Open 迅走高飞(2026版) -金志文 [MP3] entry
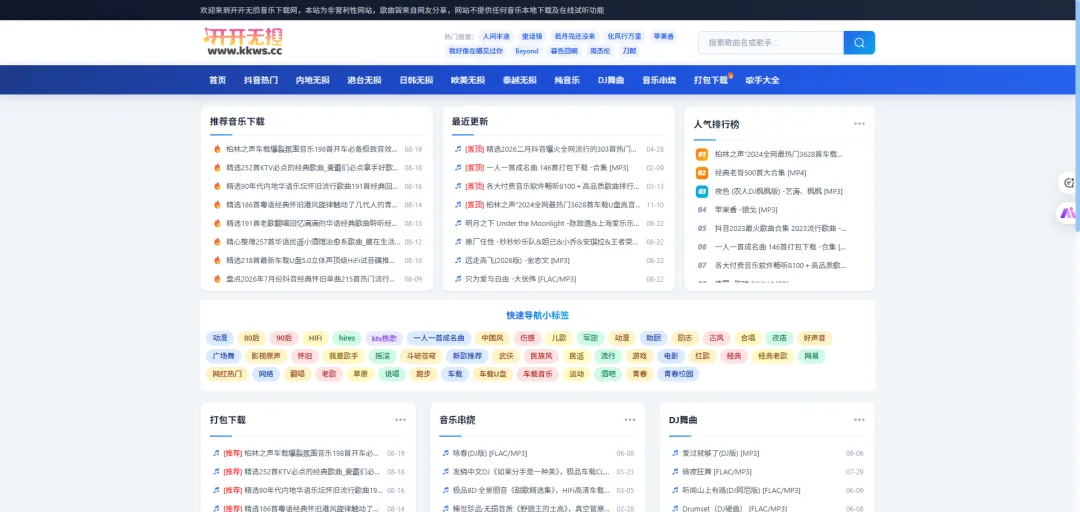Image resolution: width=1080 pixels, height=512 pixels. click(x=517, y=260)
